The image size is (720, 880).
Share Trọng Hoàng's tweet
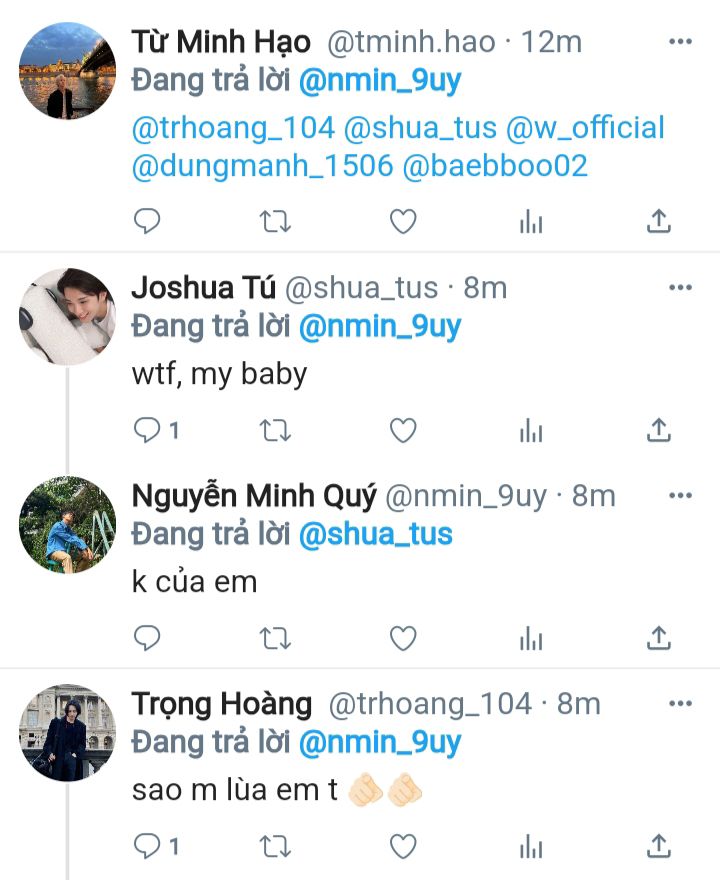[659, 847]
